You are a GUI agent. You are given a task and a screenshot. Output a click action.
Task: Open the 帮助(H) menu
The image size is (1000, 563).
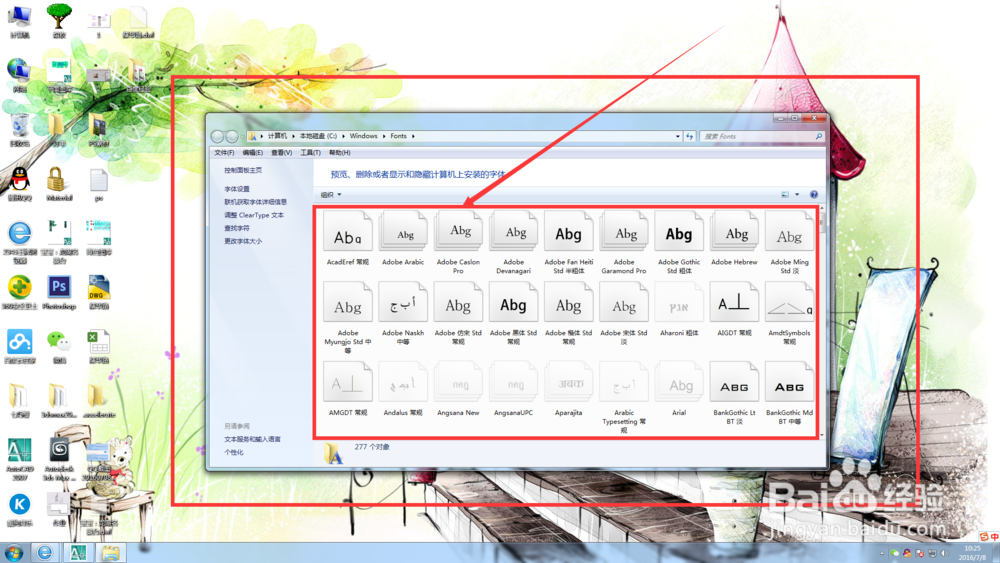339,153
